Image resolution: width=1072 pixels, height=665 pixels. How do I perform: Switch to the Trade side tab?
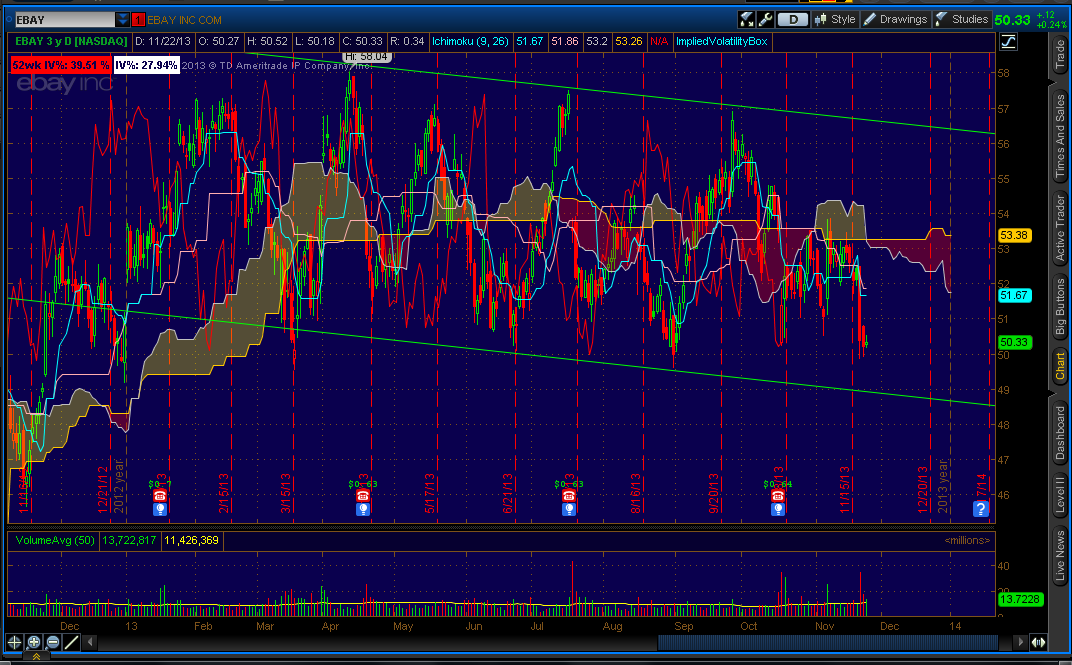pyautogui.click(x=1060, y=55)
